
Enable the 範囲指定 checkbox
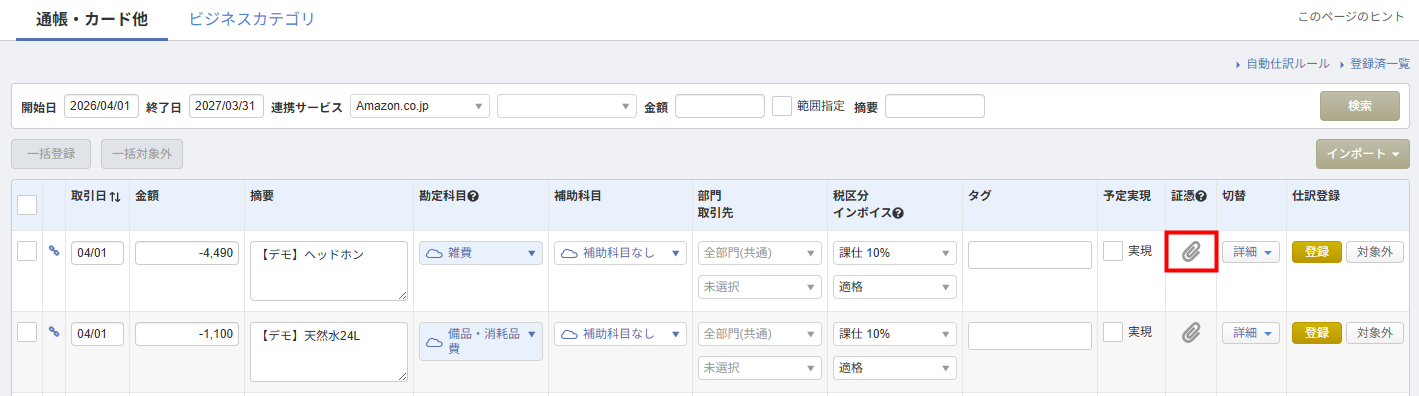pos(782,106)
